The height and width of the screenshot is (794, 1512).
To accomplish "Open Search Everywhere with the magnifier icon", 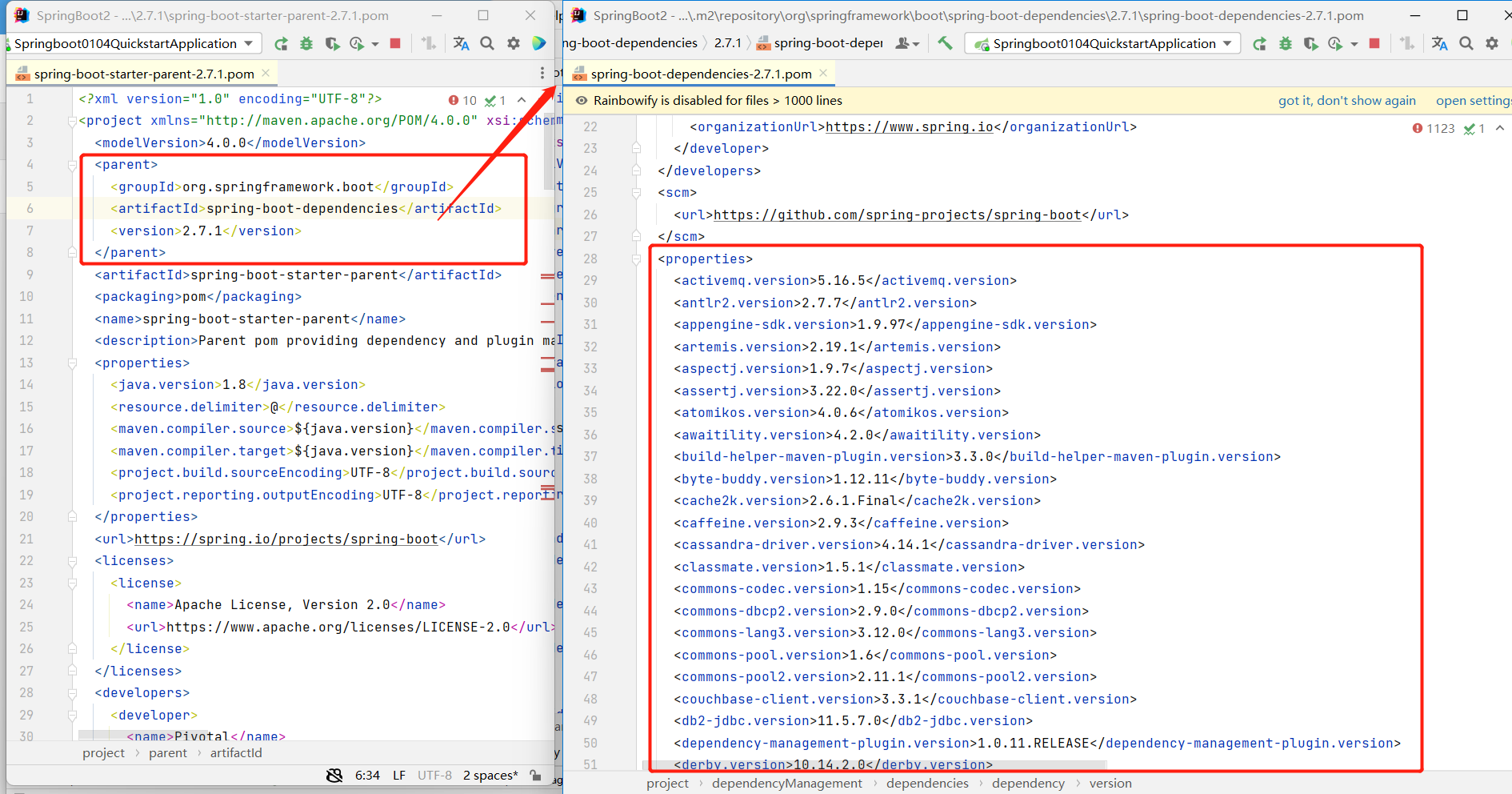I will (x=1466, y=43).
